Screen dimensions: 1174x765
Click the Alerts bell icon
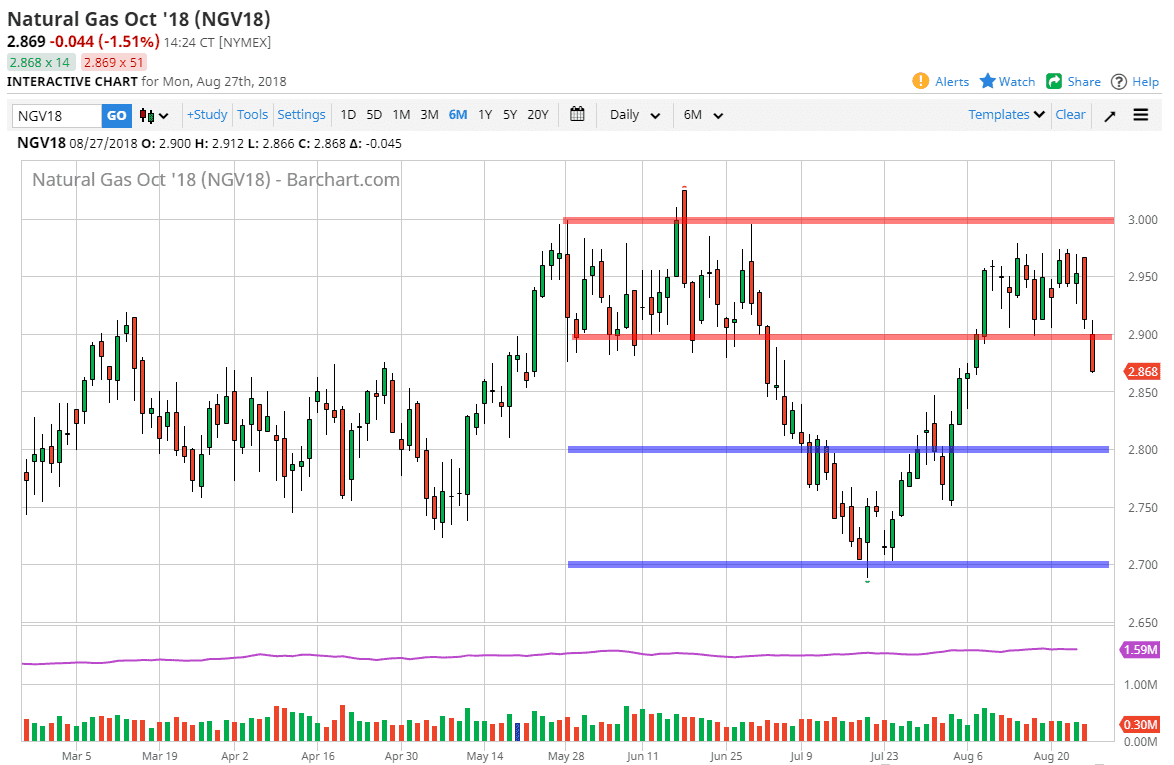tap(920, 81)
